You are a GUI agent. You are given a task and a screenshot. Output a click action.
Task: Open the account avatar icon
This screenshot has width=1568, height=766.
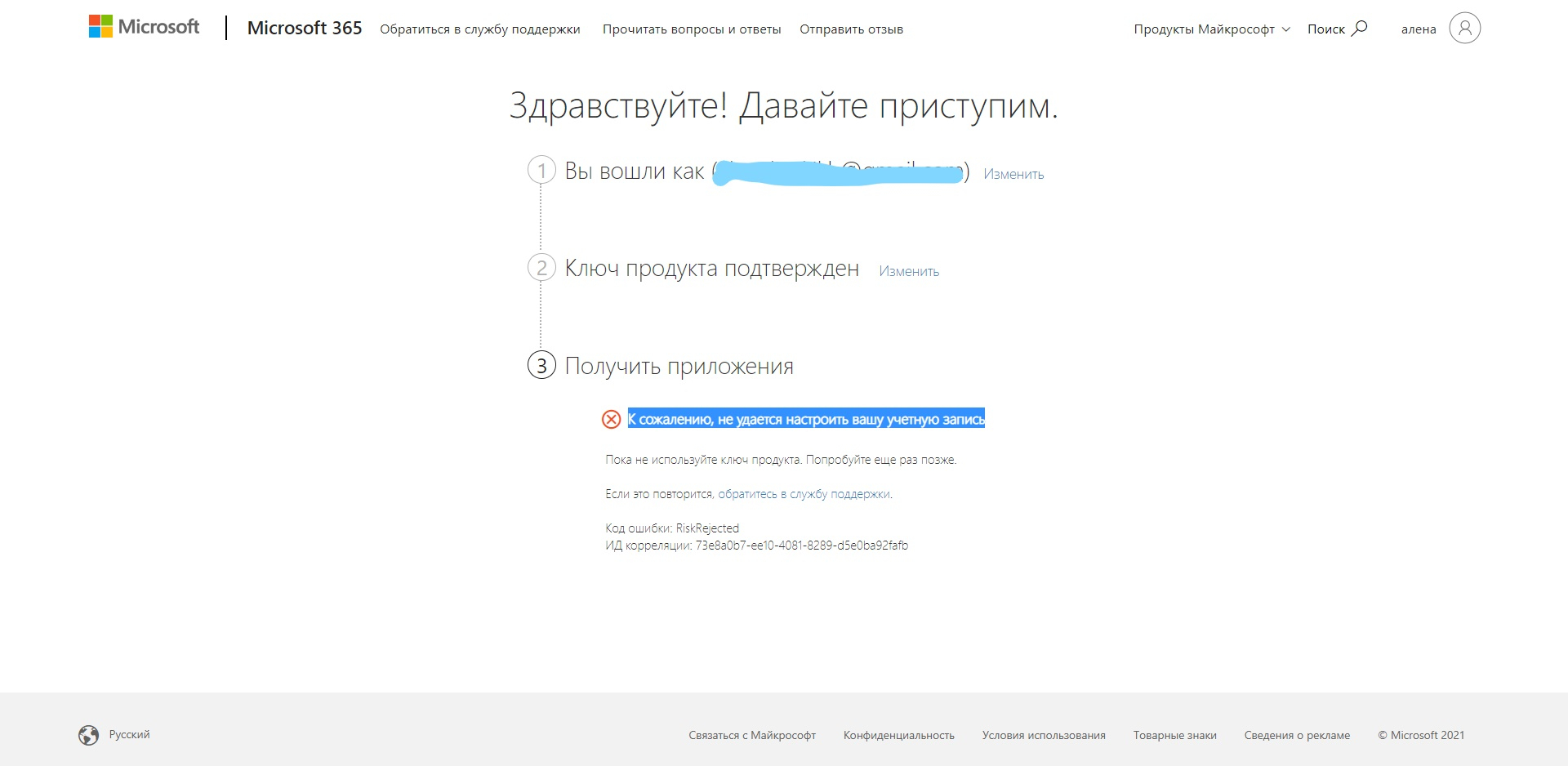coord(1464,28)
